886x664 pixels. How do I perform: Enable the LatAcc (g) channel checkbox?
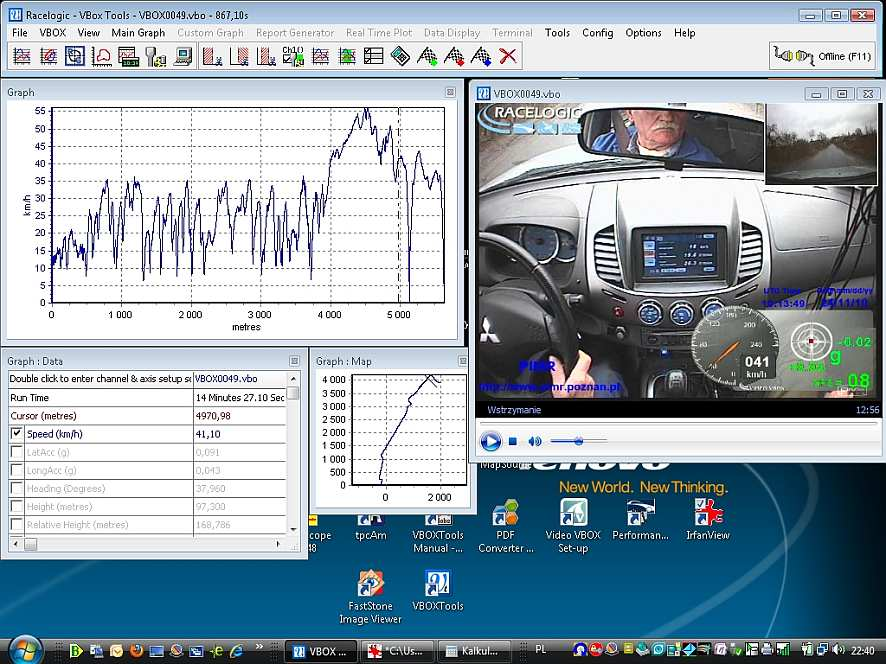pyautogui.click(x=17, y=452)
